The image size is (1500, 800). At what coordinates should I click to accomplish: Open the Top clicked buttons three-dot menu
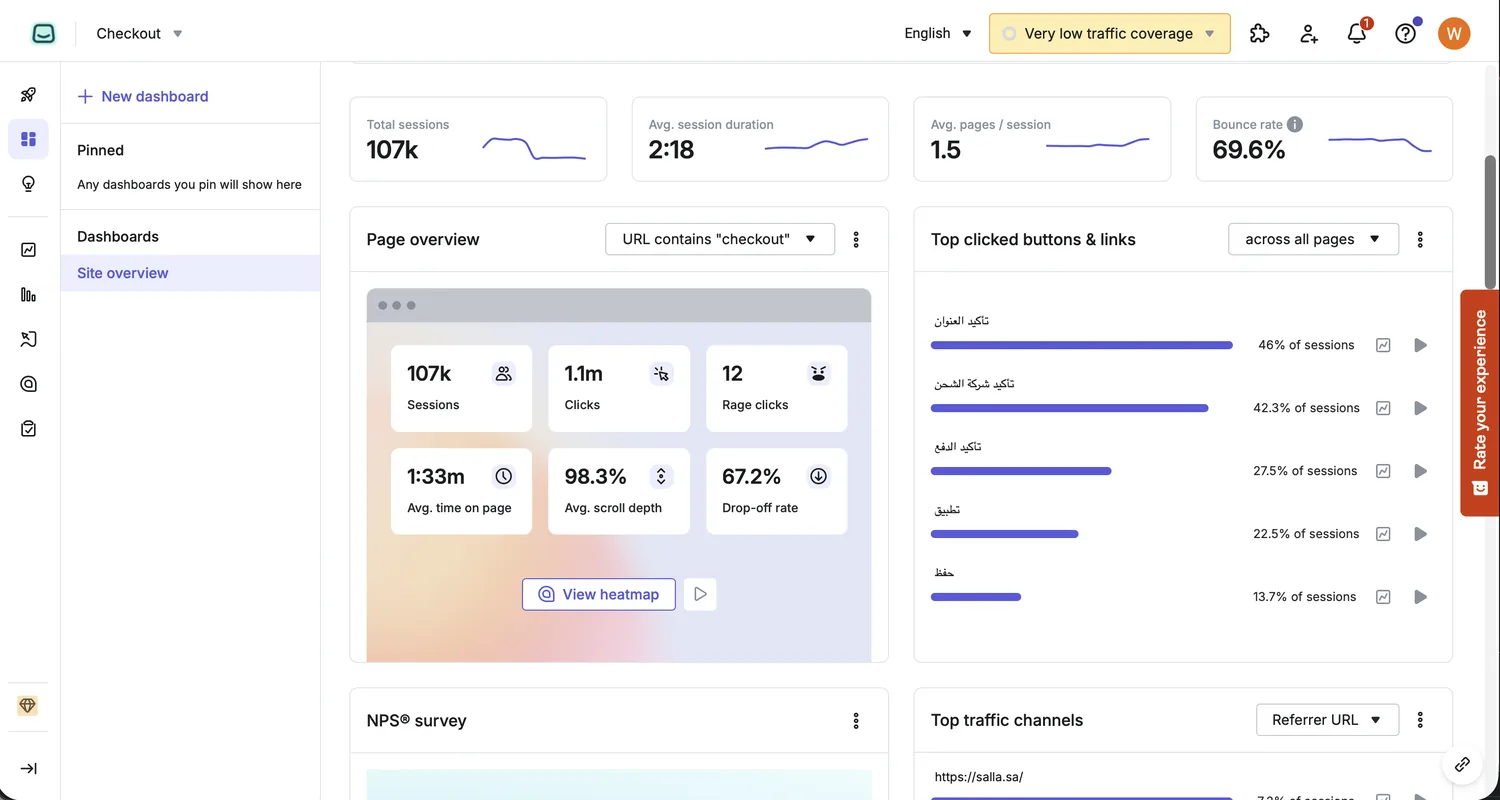pos(1420,239)
